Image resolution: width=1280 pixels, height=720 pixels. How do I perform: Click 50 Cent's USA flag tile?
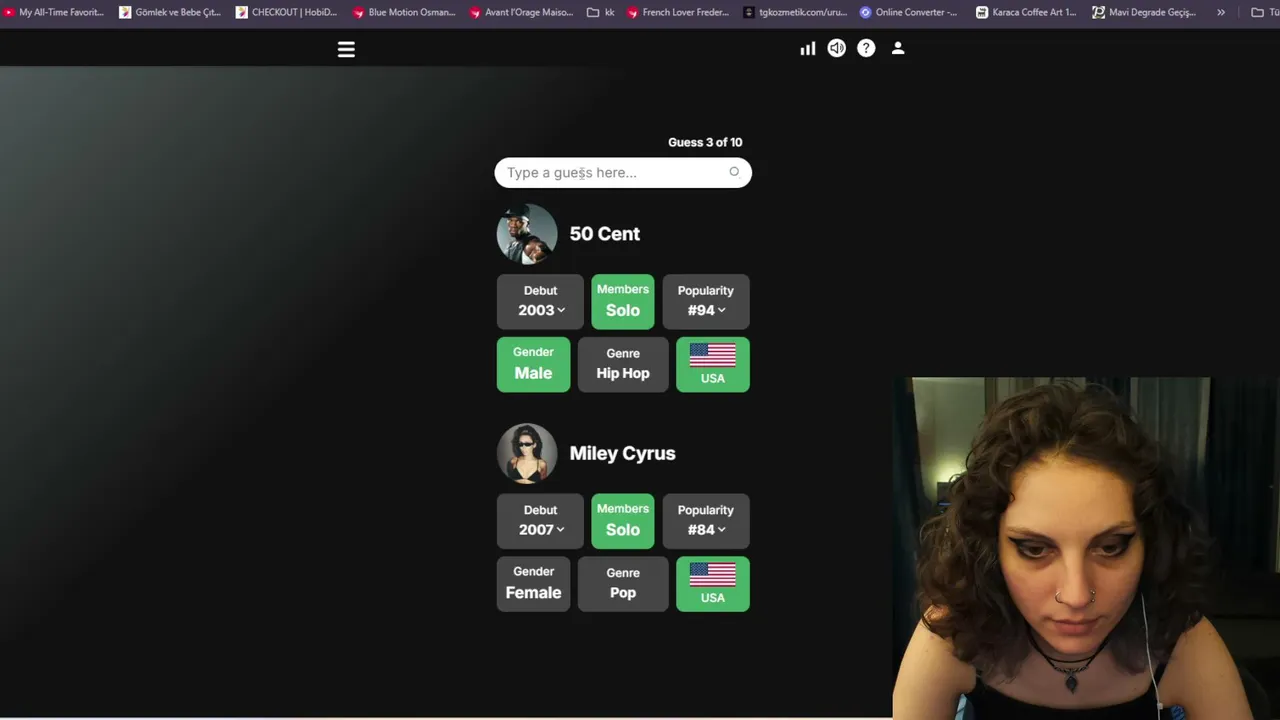click(713, 364)
